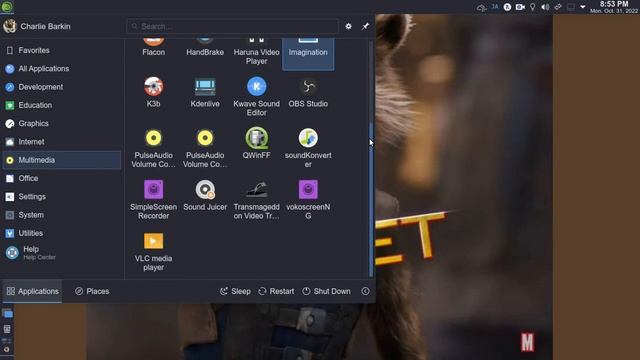640x360 pixels.
Task: Click the Shut Down button
Action: 327,291
